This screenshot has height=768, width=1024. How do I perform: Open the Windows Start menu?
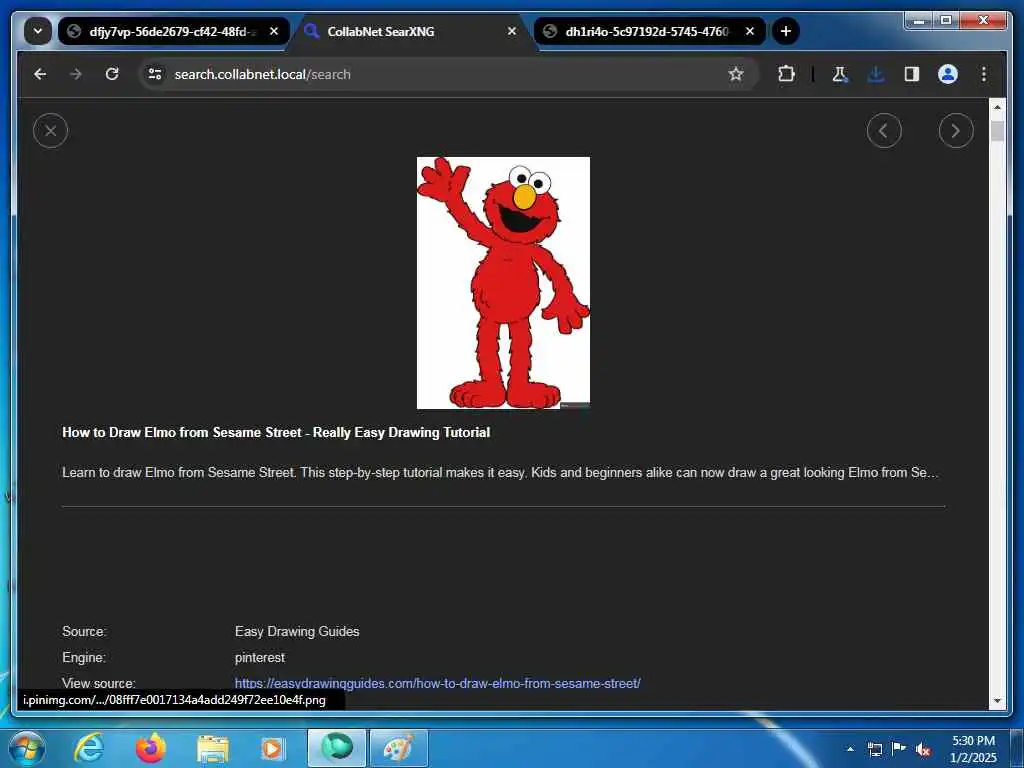(25, 748)
